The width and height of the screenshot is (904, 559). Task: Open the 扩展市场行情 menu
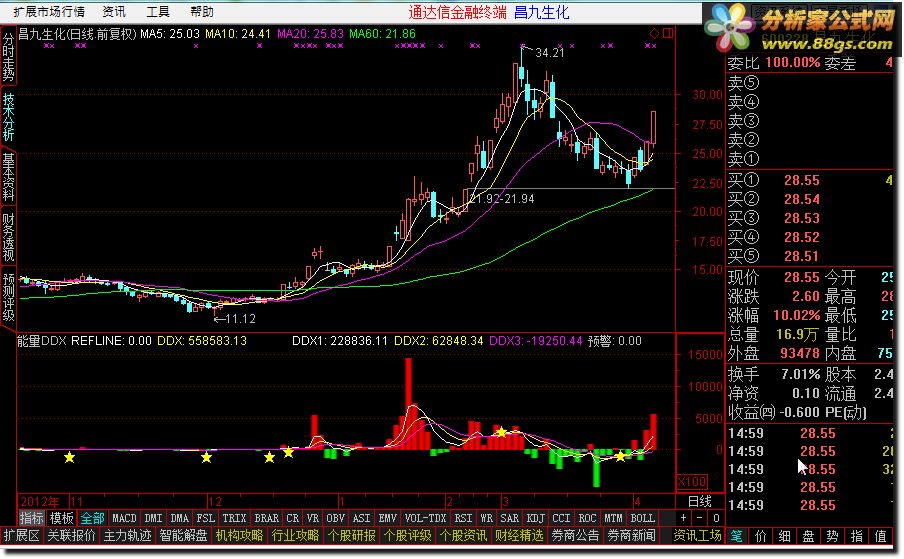pyautogui.click(x=49, y=11)
